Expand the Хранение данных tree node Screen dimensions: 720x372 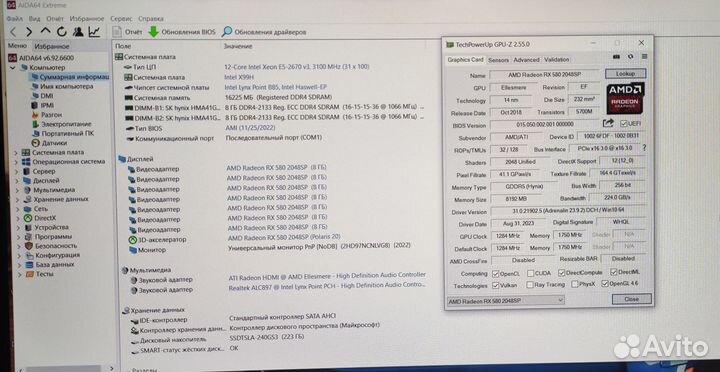(x=18, y=199)
